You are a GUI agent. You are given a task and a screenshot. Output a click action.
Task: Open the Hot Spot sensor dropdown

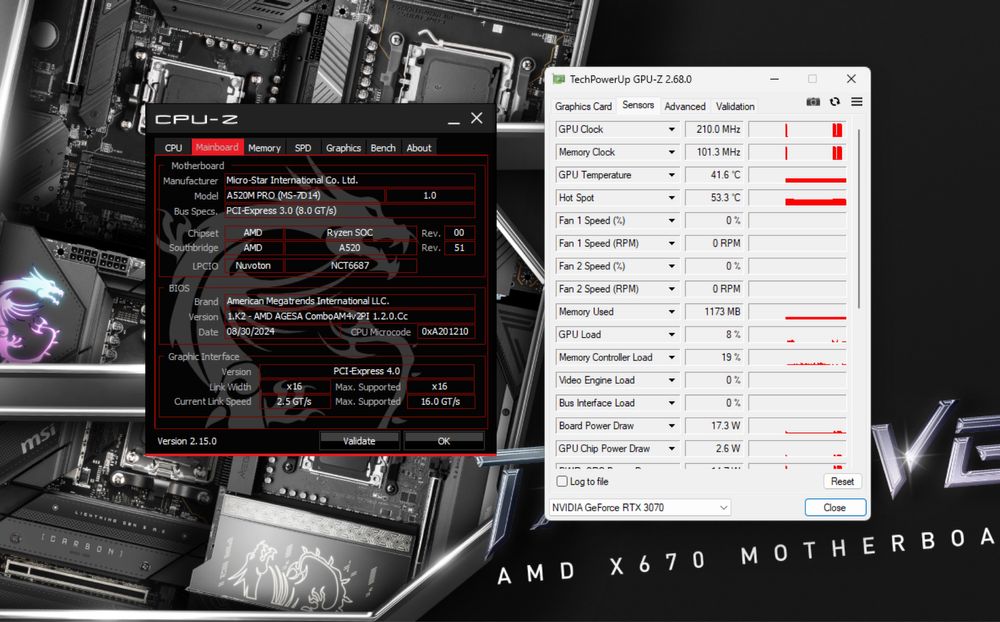click(x=672, y=198)
